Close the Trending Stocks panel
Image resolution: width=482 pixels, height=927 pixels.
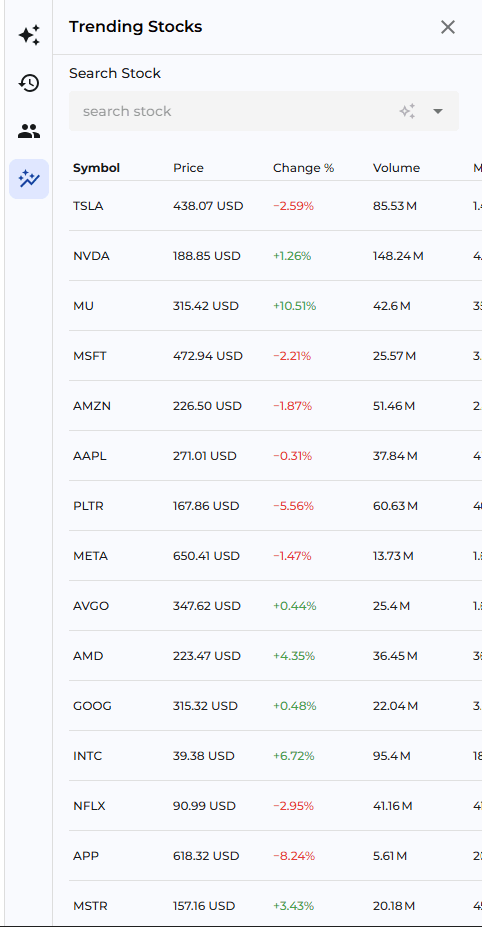click(x=448, y=27)
